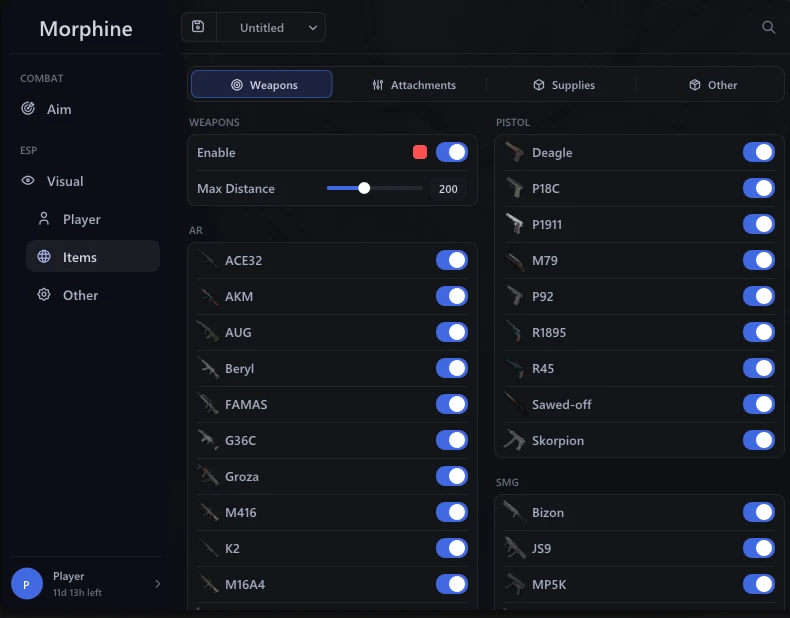
Task: Expand the Player profile chevron
Action: coord(157,584)
